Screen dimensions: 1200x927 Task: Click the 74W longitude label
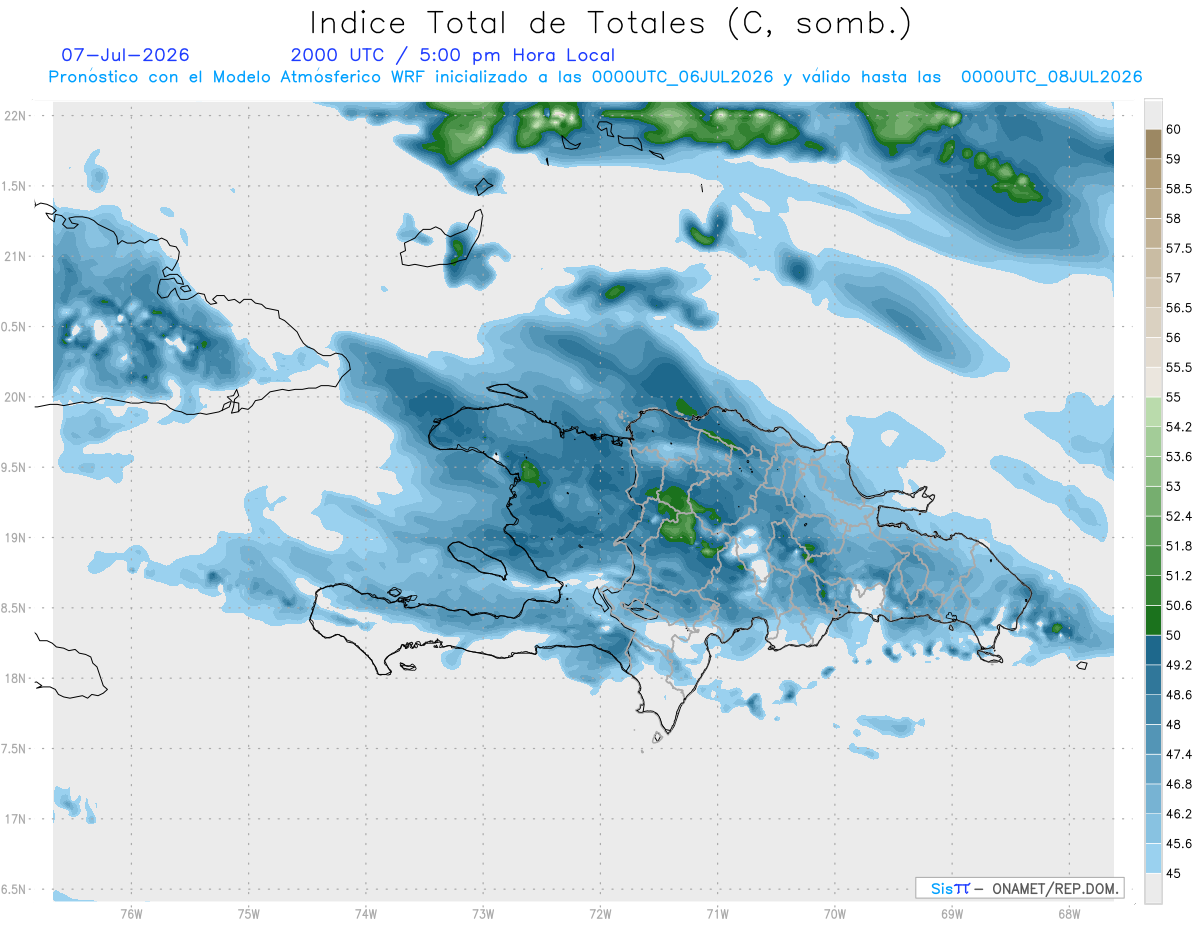[366, 913]
